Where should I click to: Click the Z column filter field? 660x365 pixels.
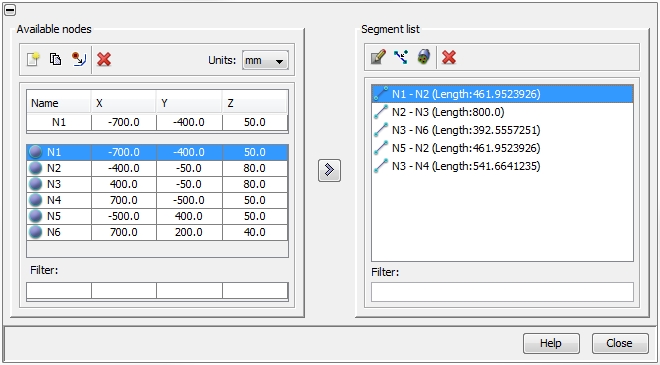pos(255,290)
